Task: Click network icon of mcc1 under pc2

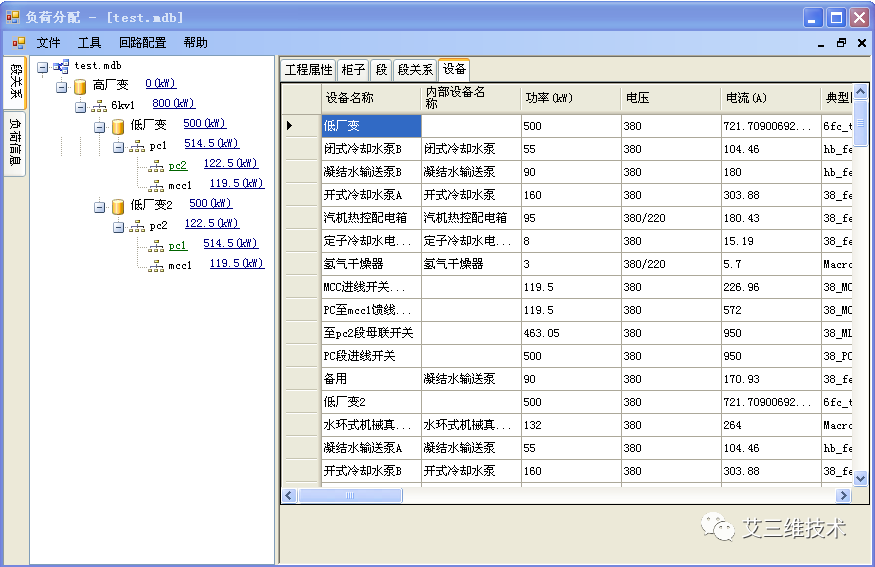Action: (x=156, y=266)
